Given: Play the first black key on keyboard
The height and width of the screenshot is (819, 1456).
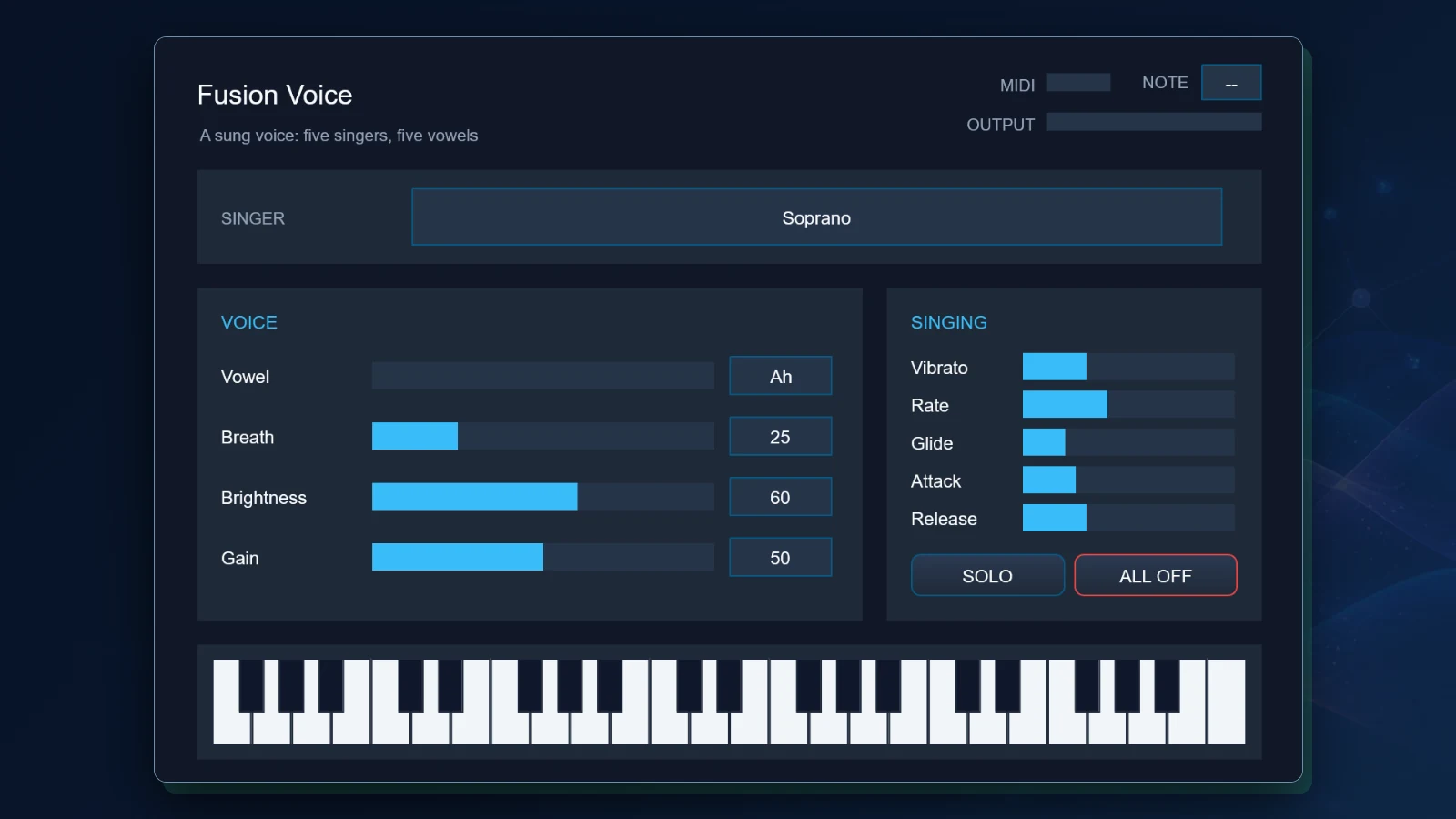Looking at the screenshot, I should (x=251, y=685).
